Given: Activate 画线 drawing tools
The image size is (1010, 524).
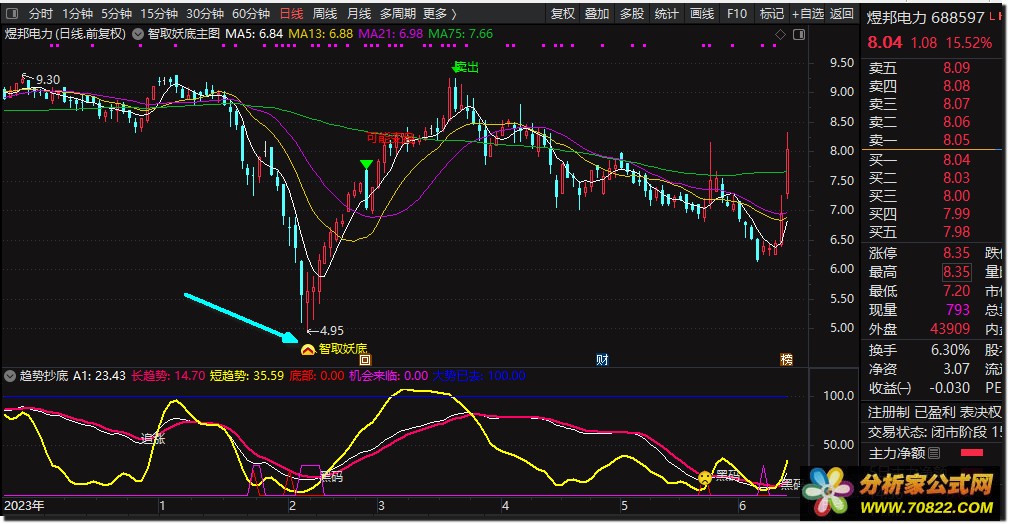Looking at the screenshot, I should tap(701, 14).
